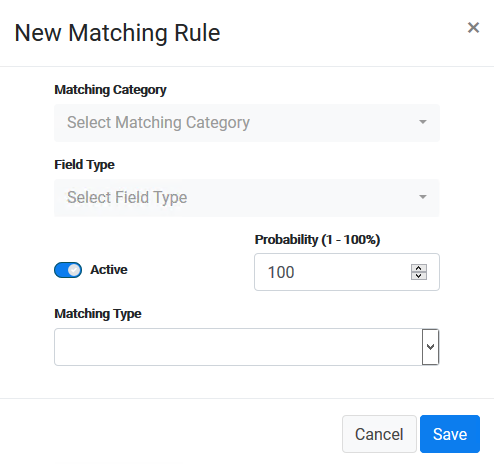Open the Matching Category dropdown
494x466 pixels.
click(x=247, y=123)
